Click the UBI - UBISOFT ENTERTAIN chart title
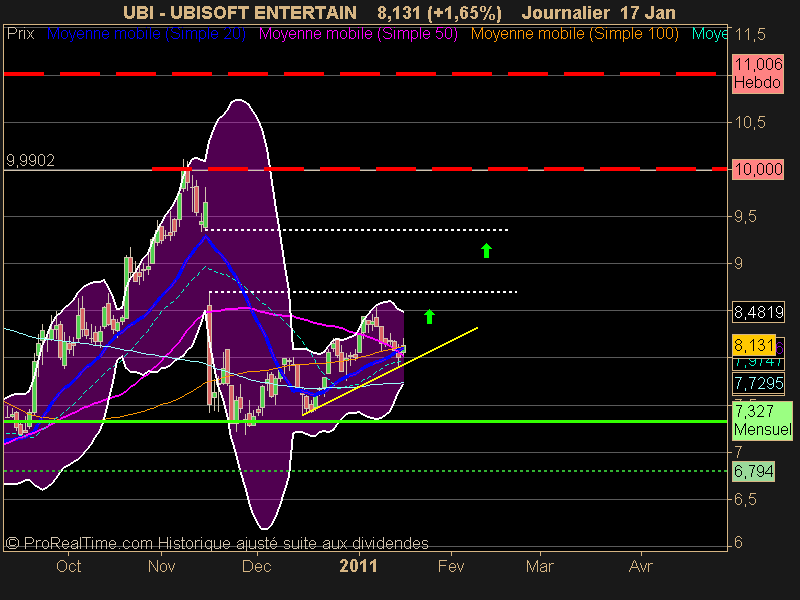 pos(240,12)
